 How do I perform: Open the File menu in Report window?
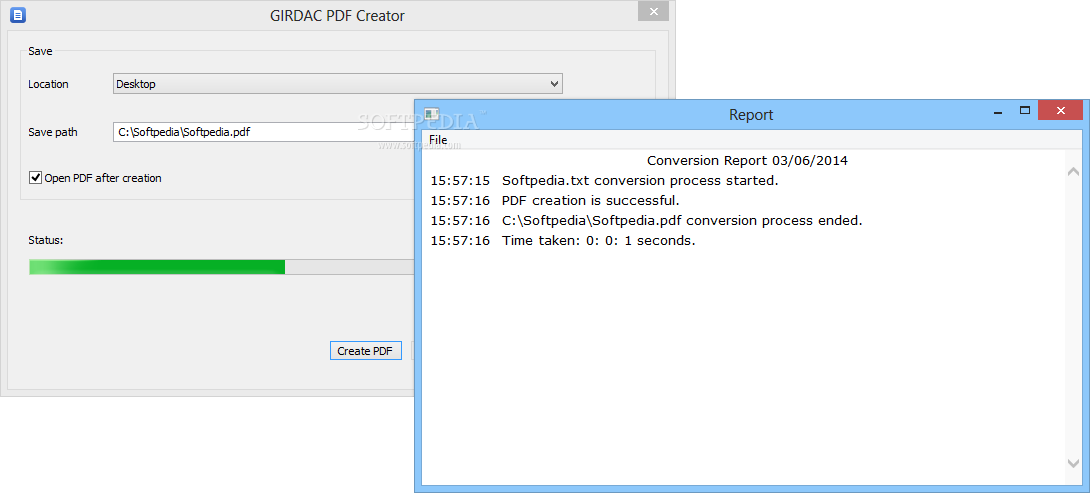click(438, 140)
